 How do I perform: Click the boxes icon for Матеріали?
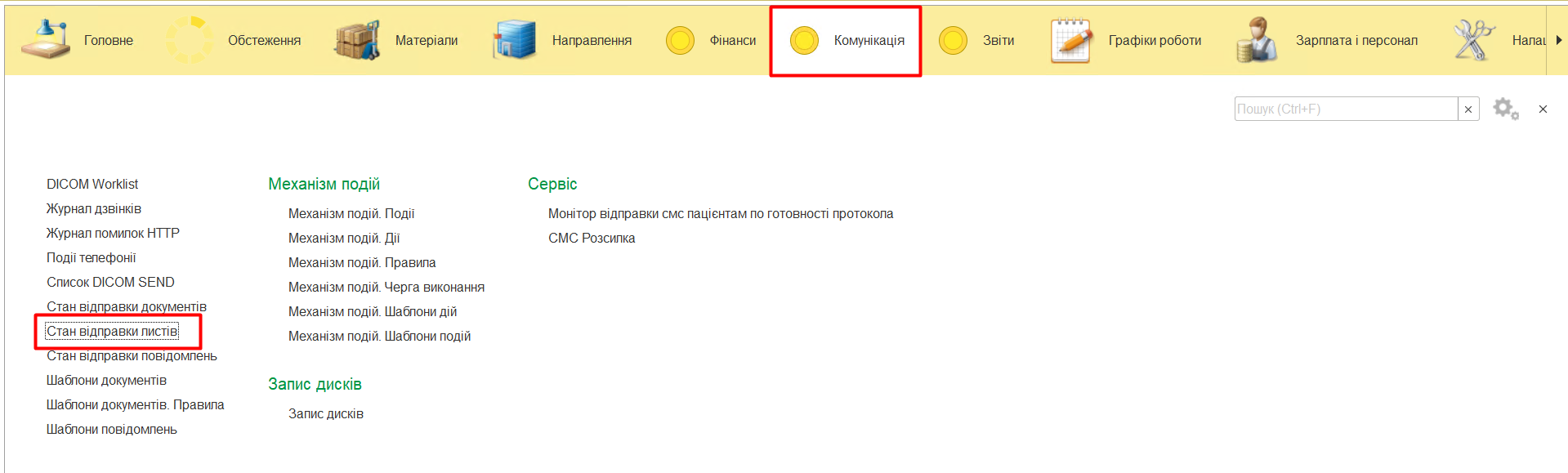(x=357, y=40)
